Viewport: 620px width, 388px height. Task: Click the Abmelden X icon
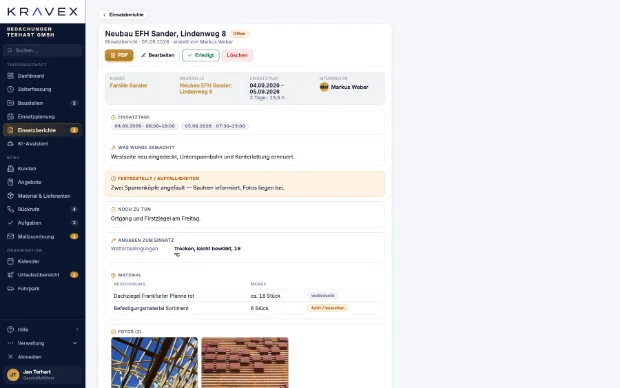(x=11, y=357)
